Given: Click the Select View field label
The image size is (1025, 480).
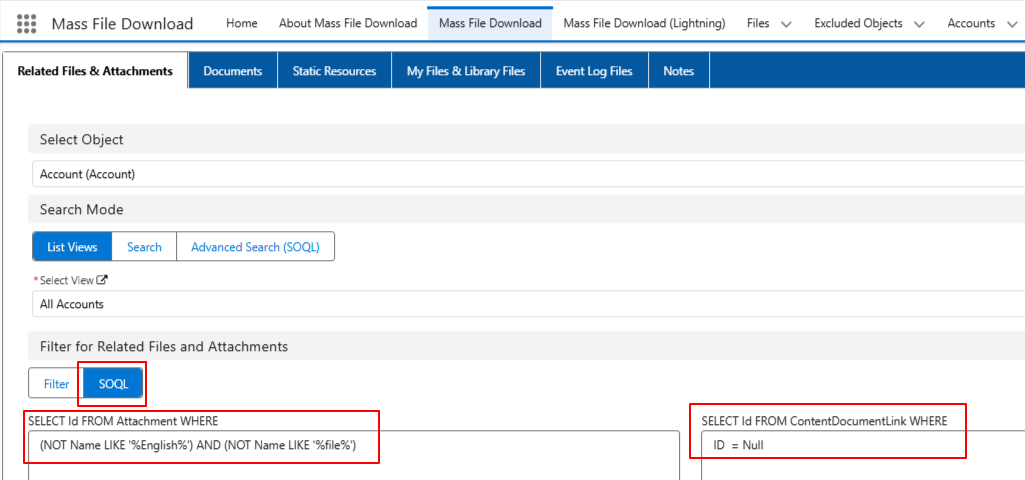Looking at the screenshot, I should point(67,279).
